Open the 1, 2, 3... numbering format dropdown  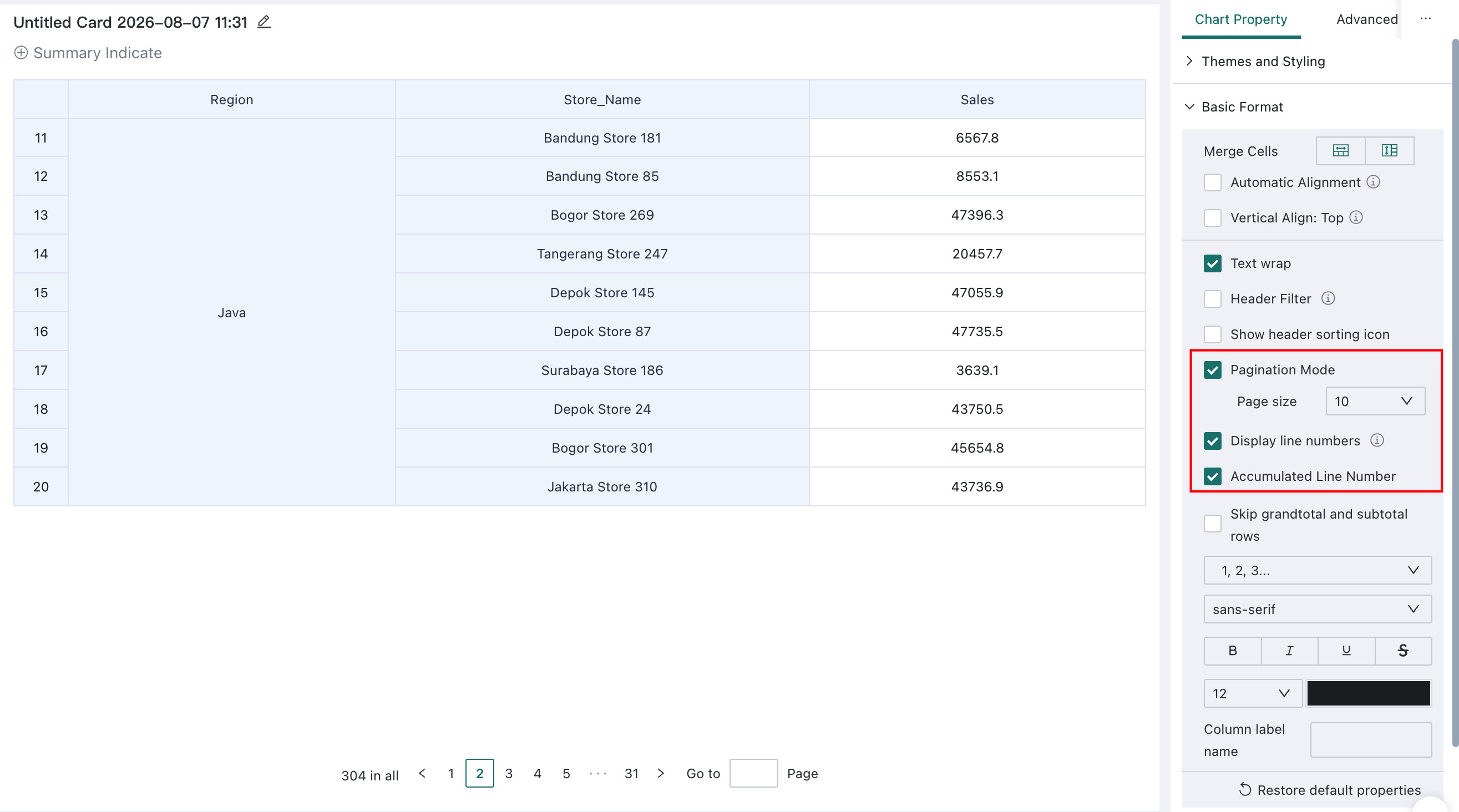coord(1318,570)
